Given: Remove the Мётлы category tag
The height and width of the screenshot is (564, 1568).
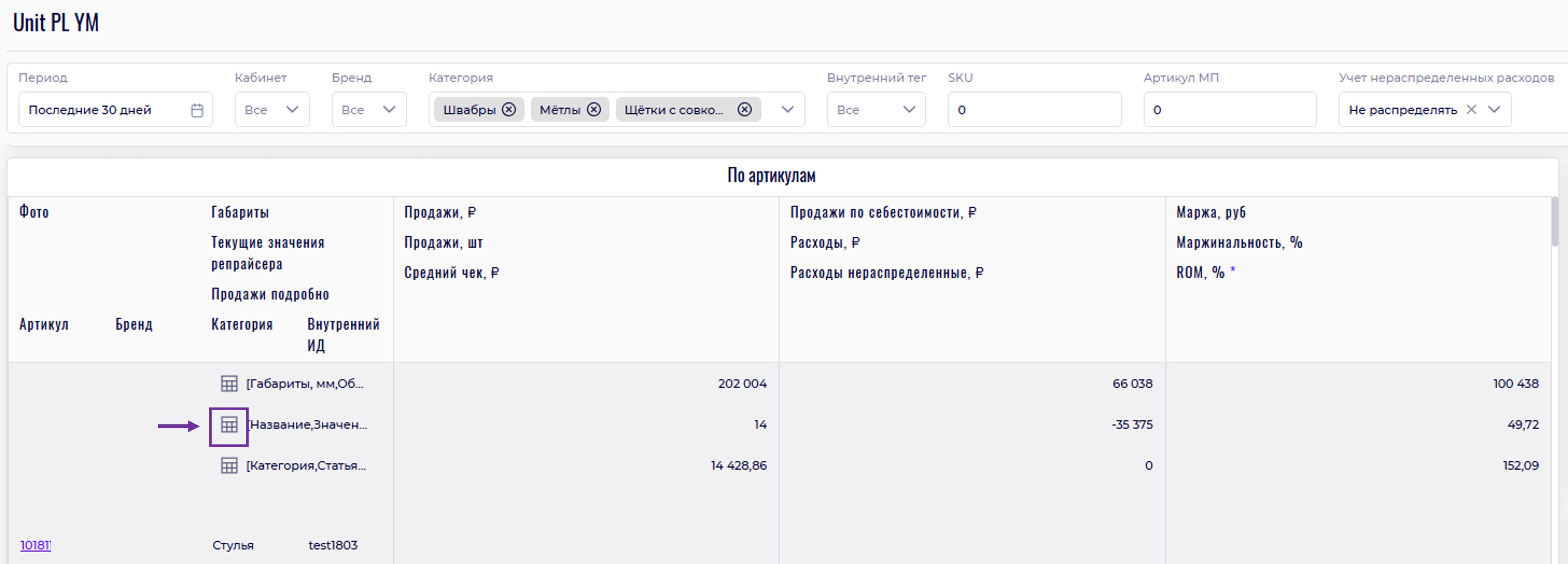Looking at the screenshot, I should coord(594,109).
